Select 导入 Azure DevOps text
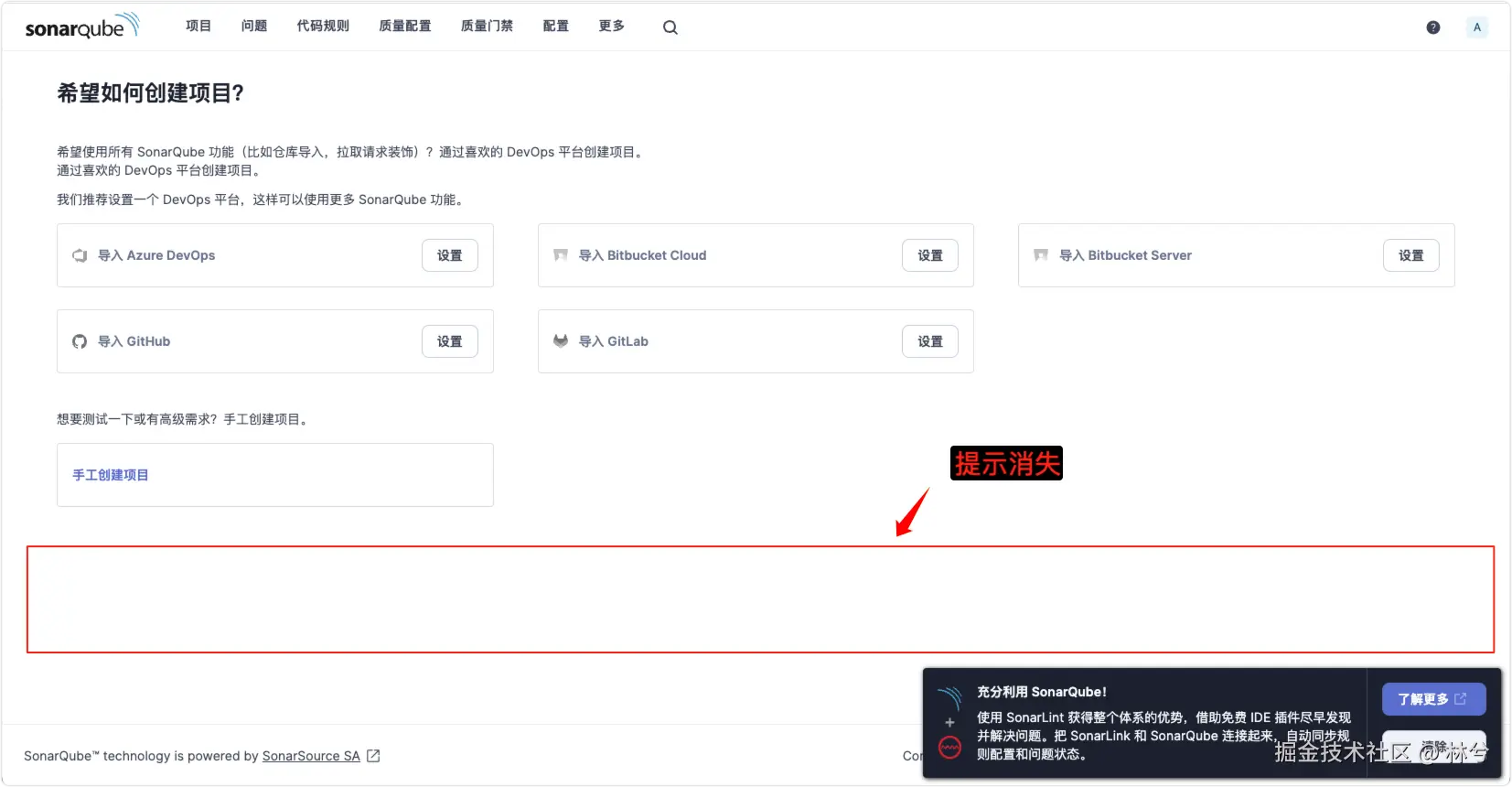1512x787 pixels. coord(156,255)
